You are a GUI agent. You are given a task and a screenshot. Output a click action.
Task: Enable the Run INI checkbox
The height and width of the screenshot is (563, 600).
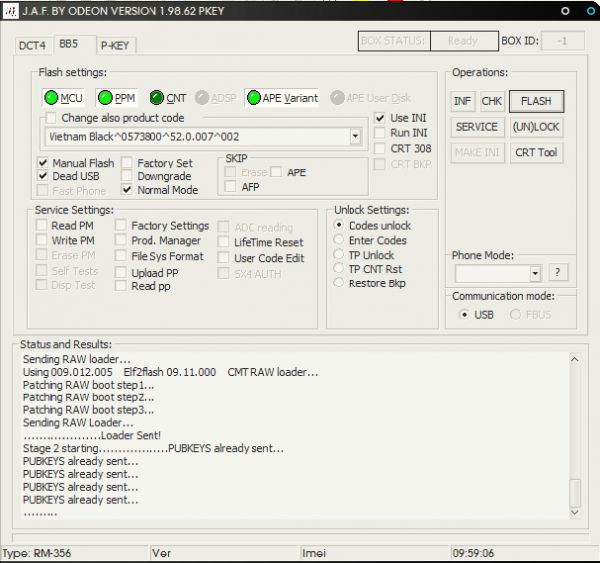click(379, 133)
